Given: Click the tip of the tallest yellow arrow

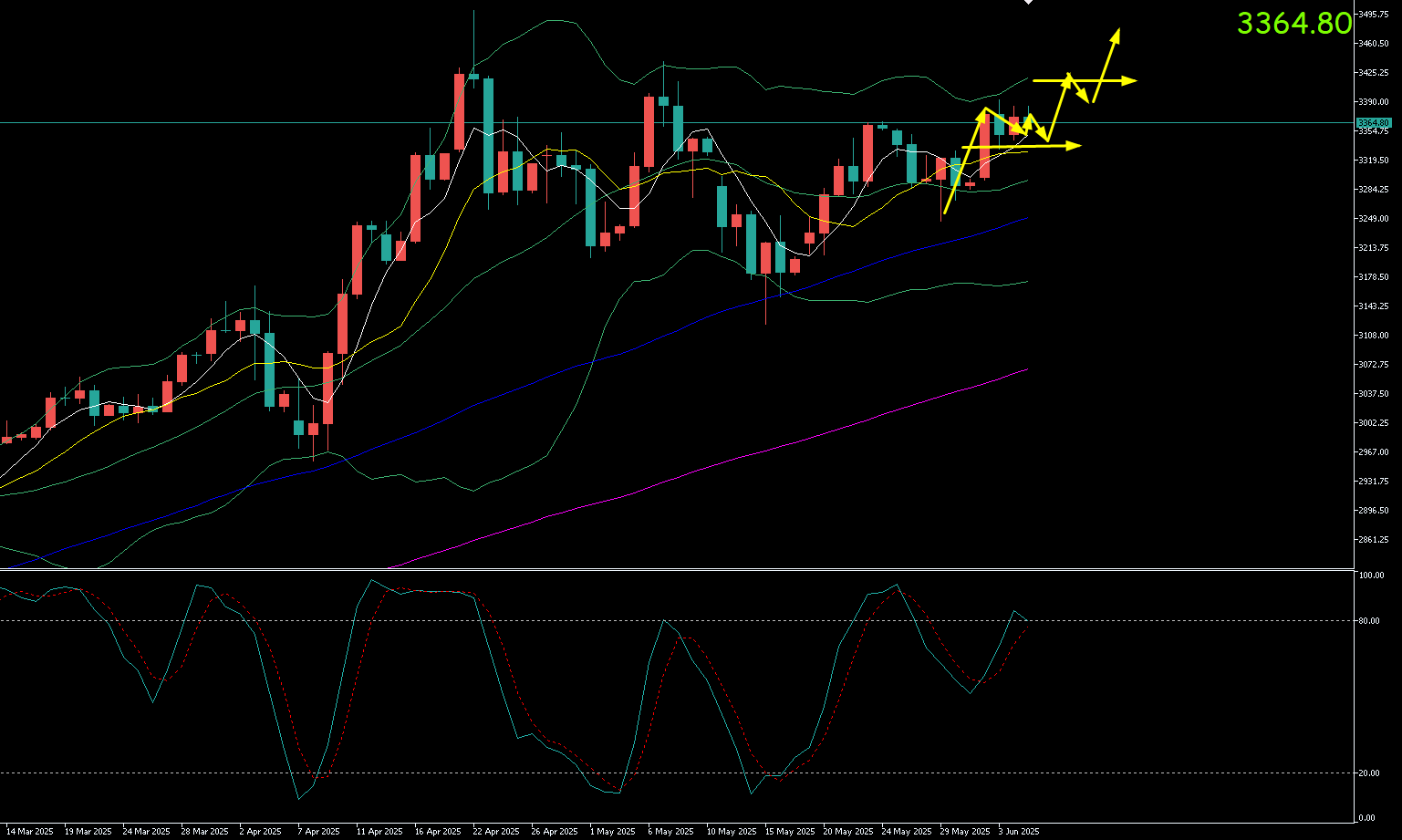Looking at the screenshot, I should [1117, 32].
